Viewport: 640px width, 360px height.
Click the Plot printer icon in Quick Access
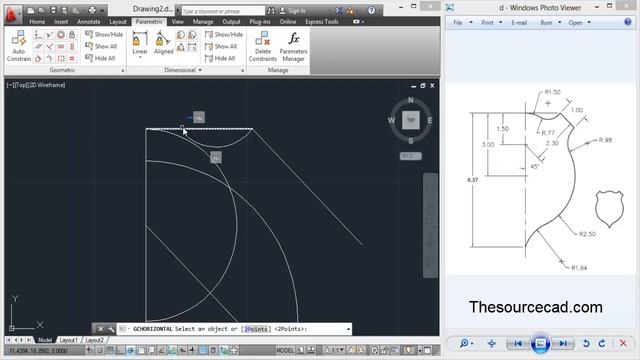(92, 10)
